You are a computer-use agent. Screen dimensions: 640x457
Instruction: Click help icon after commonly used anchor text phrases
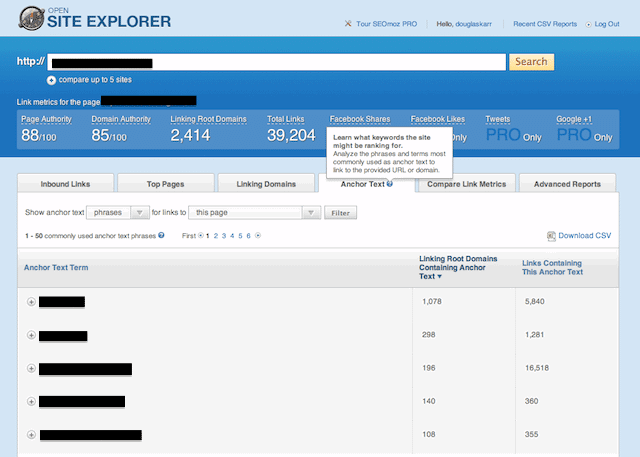tap(161, 235)
